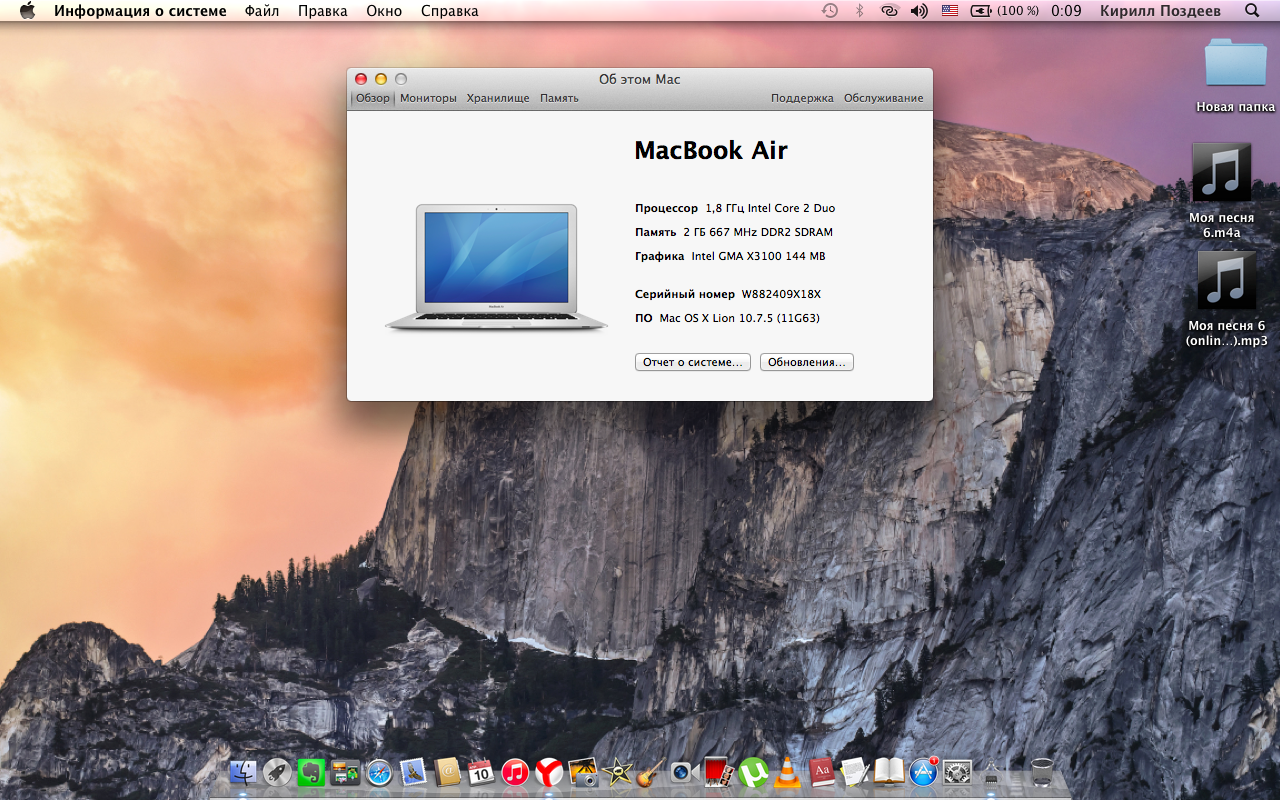
Task: Open the Поддержка link
Action: [x=802, y=98]
